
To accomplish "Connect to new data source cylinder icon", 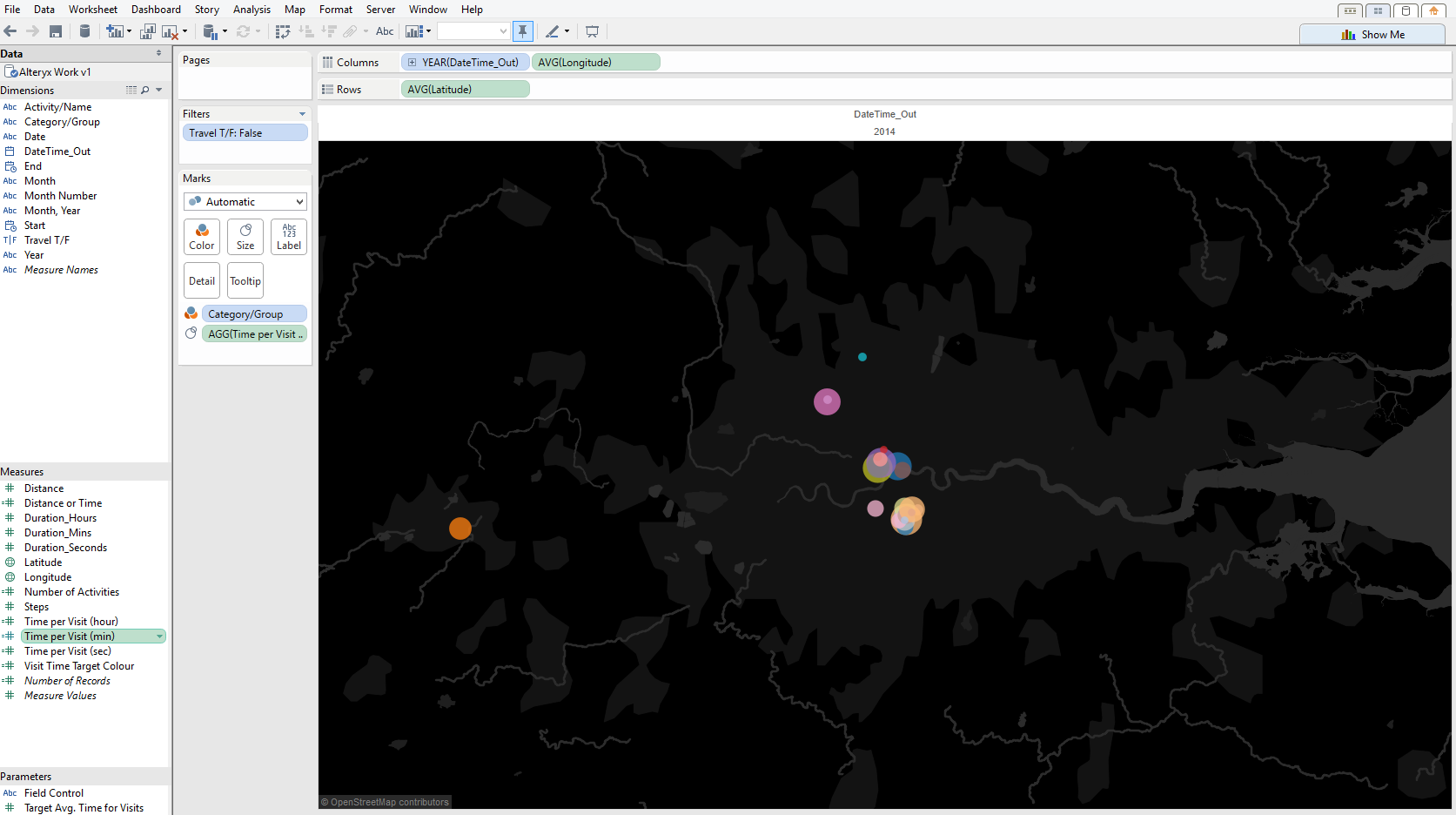I will [84, 31].
